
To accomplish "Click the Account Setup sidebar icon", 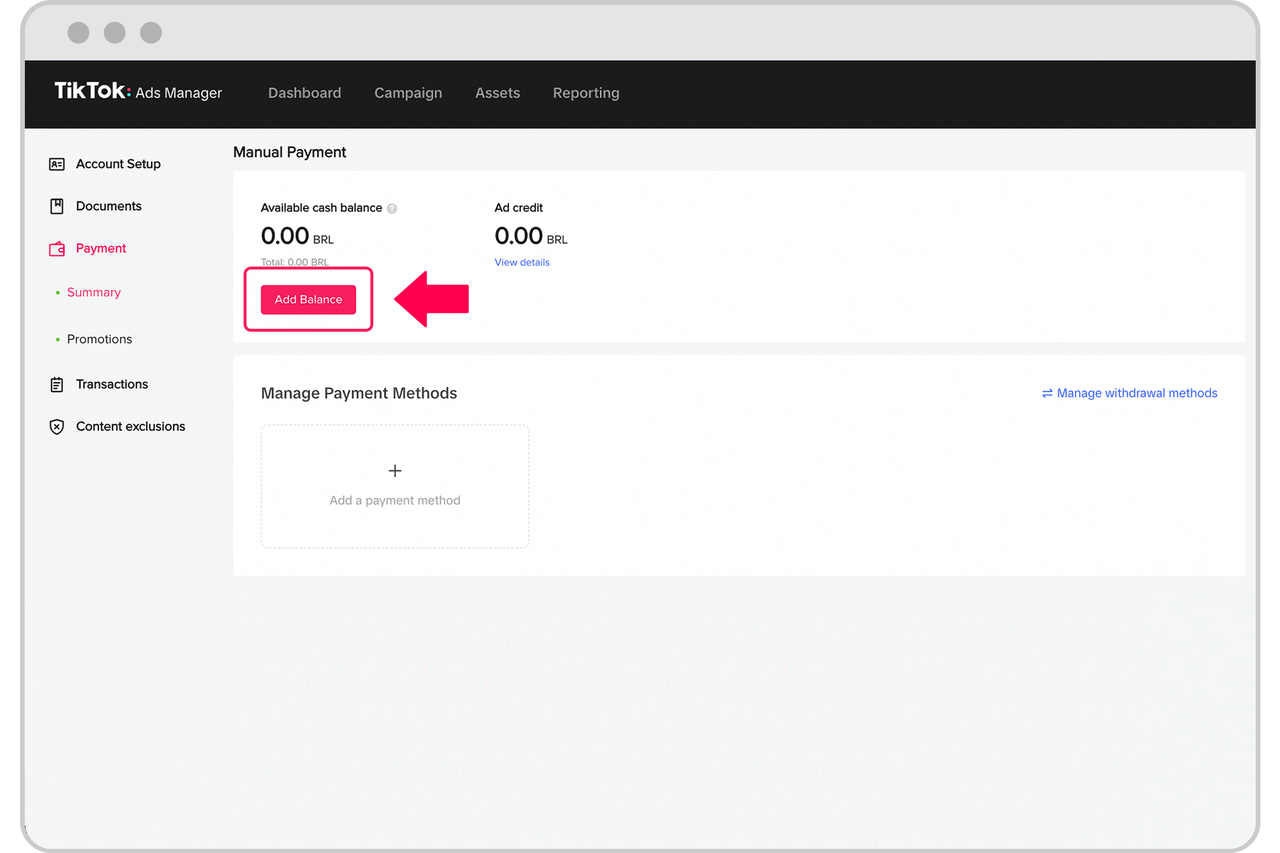I will [x=57, y=164].
